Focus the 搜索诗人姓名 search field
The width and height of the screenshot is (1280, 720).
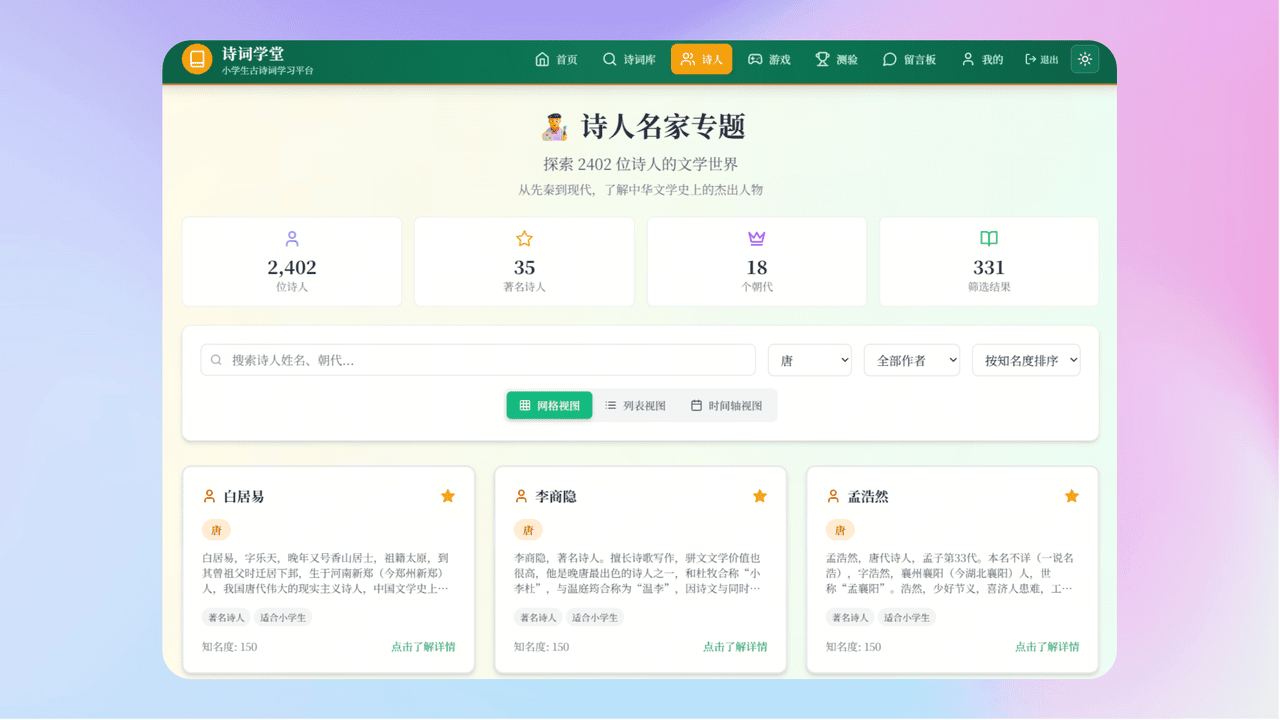478,360
